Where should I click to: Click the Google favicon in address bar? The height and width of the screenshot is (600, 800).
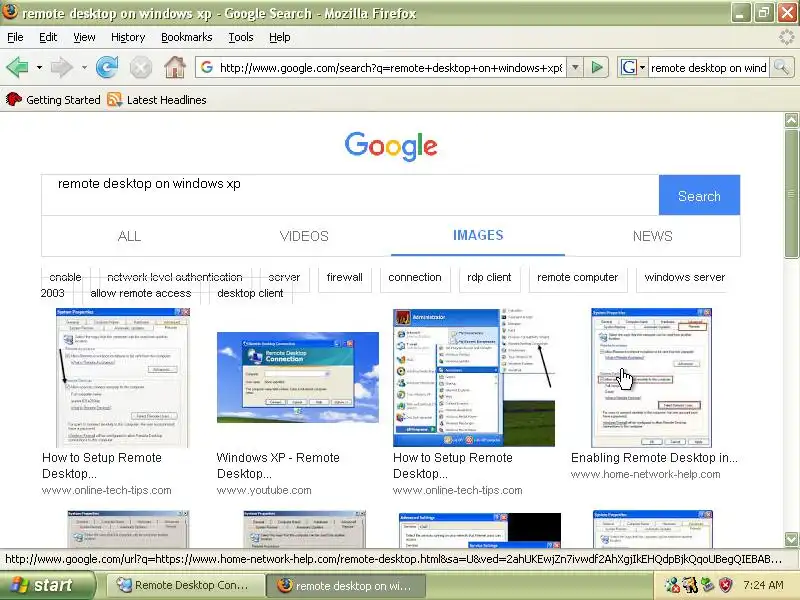click(207, 67)
